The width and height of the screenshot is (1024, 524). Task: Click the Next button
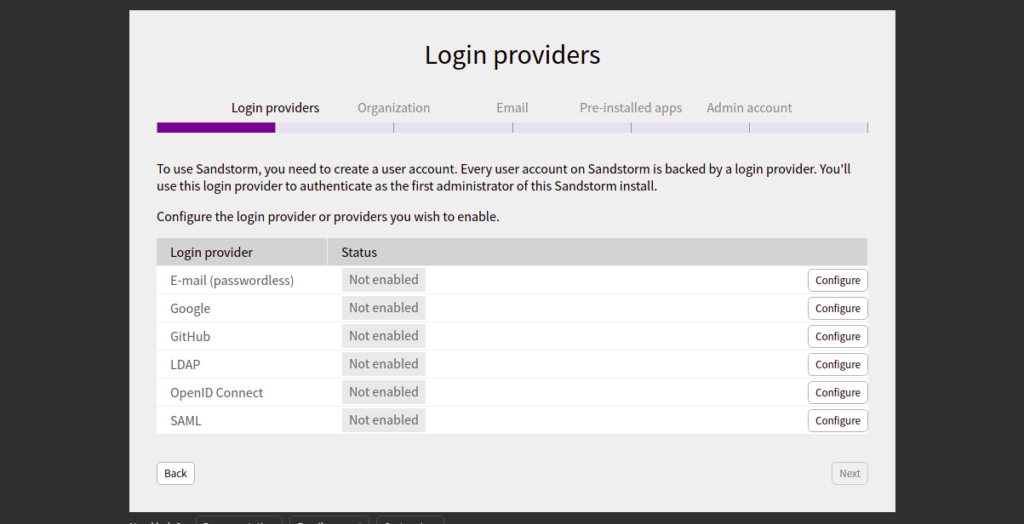[850, 474]
